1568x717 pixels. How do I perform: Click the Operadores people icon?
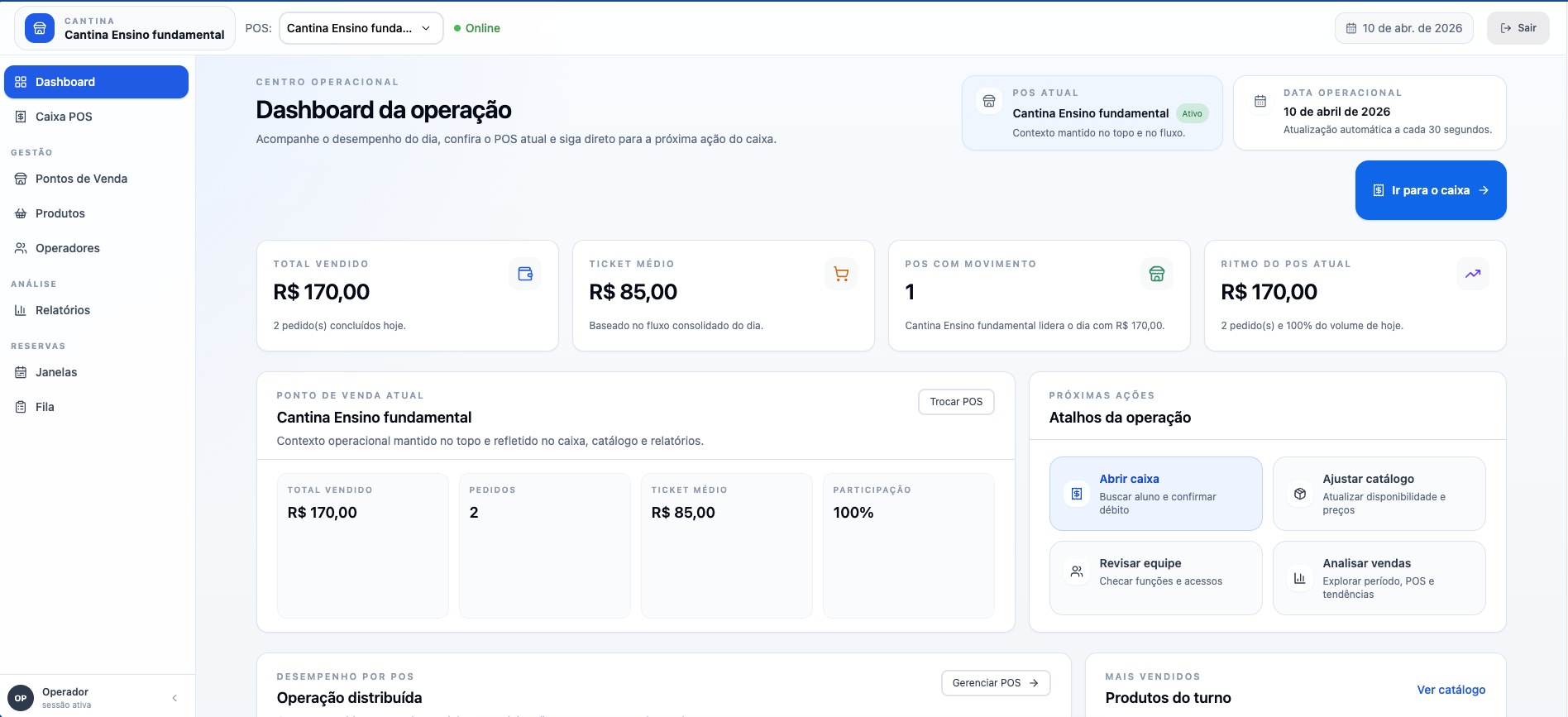pos(21,248)
